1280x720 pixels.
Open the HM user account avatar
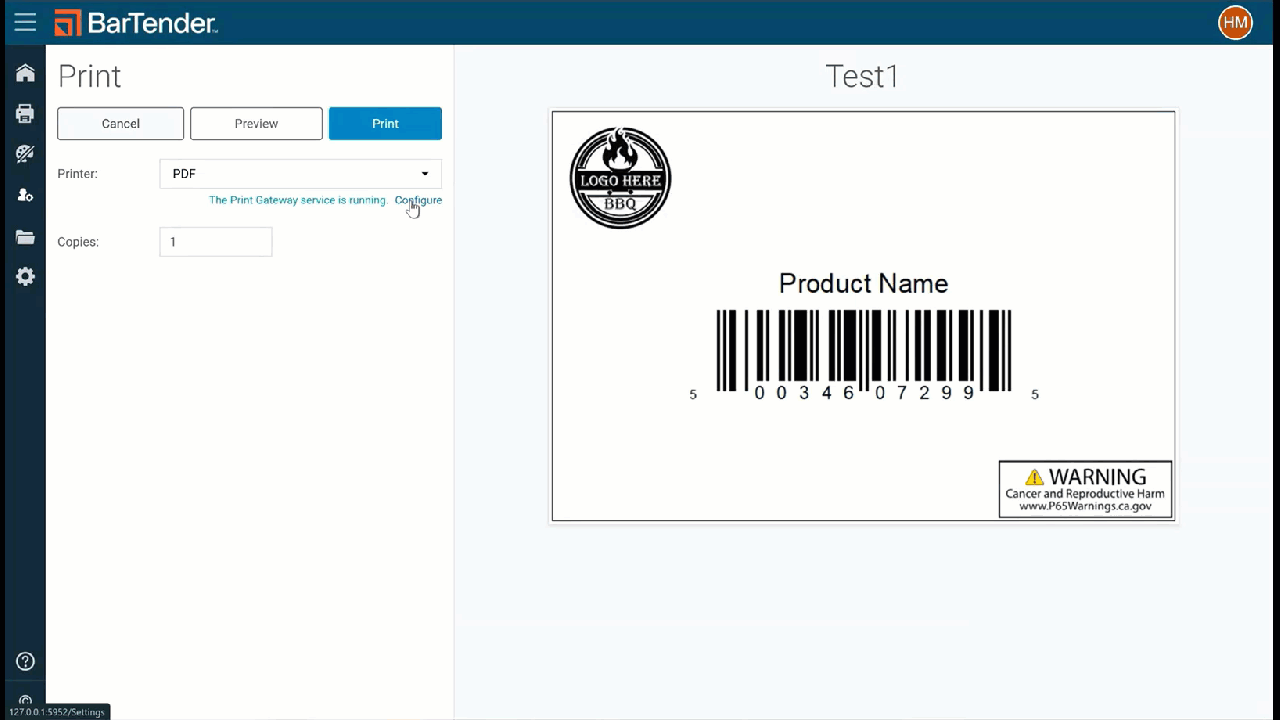[x=1235, y=22]
